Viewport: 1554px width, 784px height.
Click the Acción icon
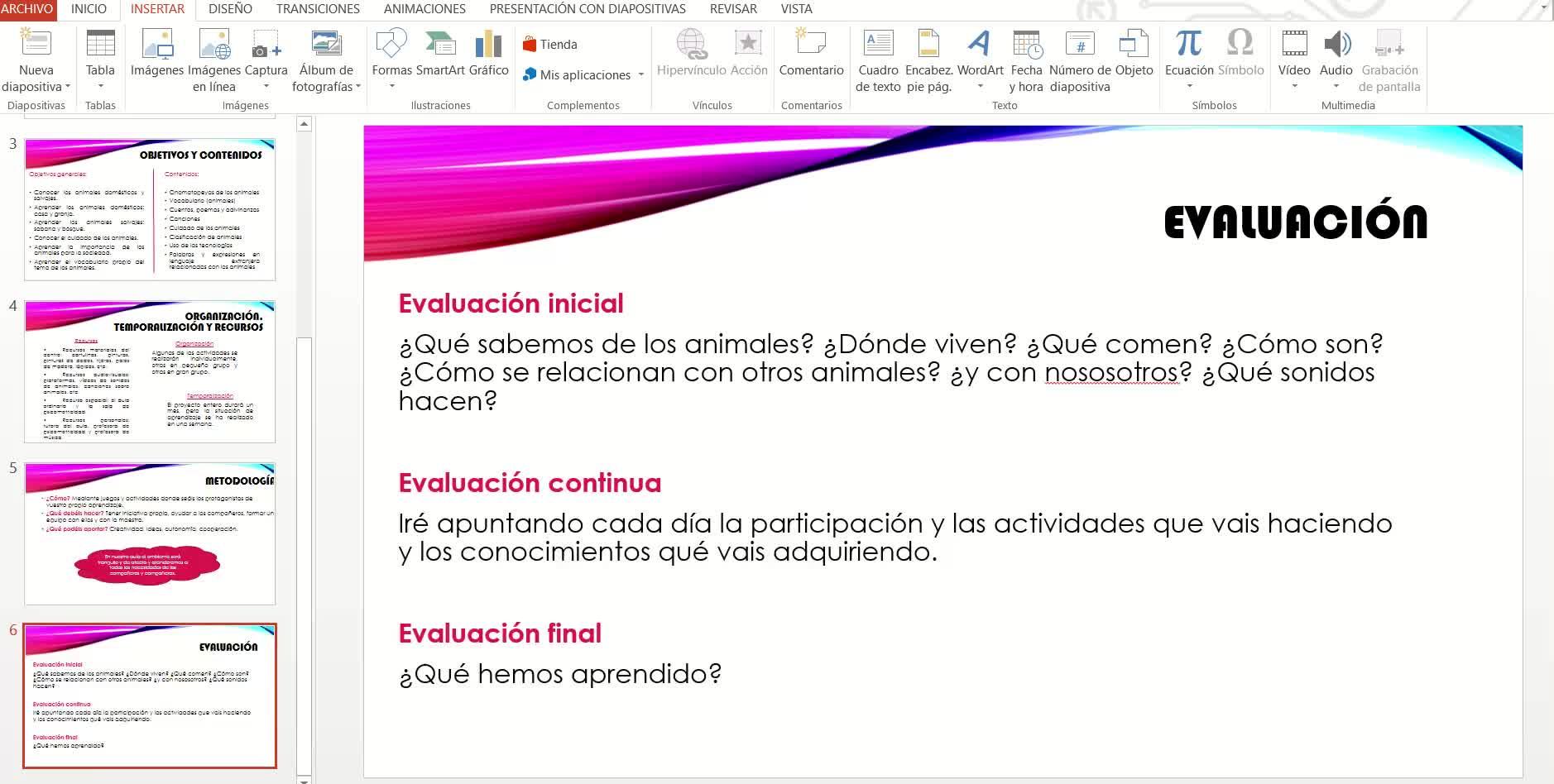click(748, 43)
